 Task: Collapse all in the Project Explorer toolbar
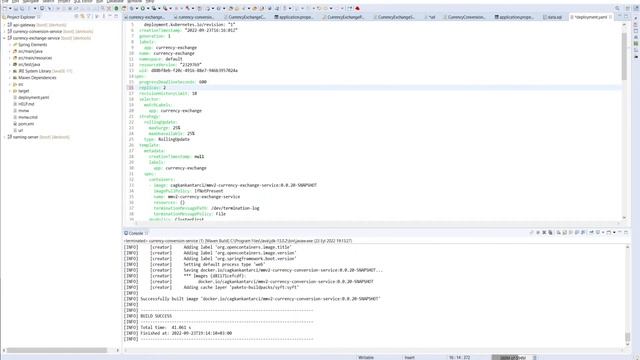click(x=76, y=17)
